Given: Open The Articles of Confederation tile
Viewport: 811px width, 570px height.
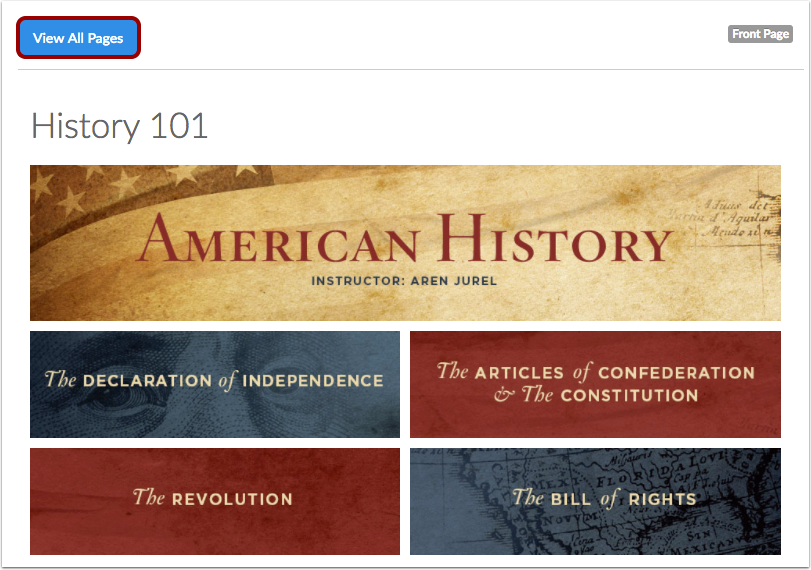Looking at the screenshot, I should coord(595,384).
